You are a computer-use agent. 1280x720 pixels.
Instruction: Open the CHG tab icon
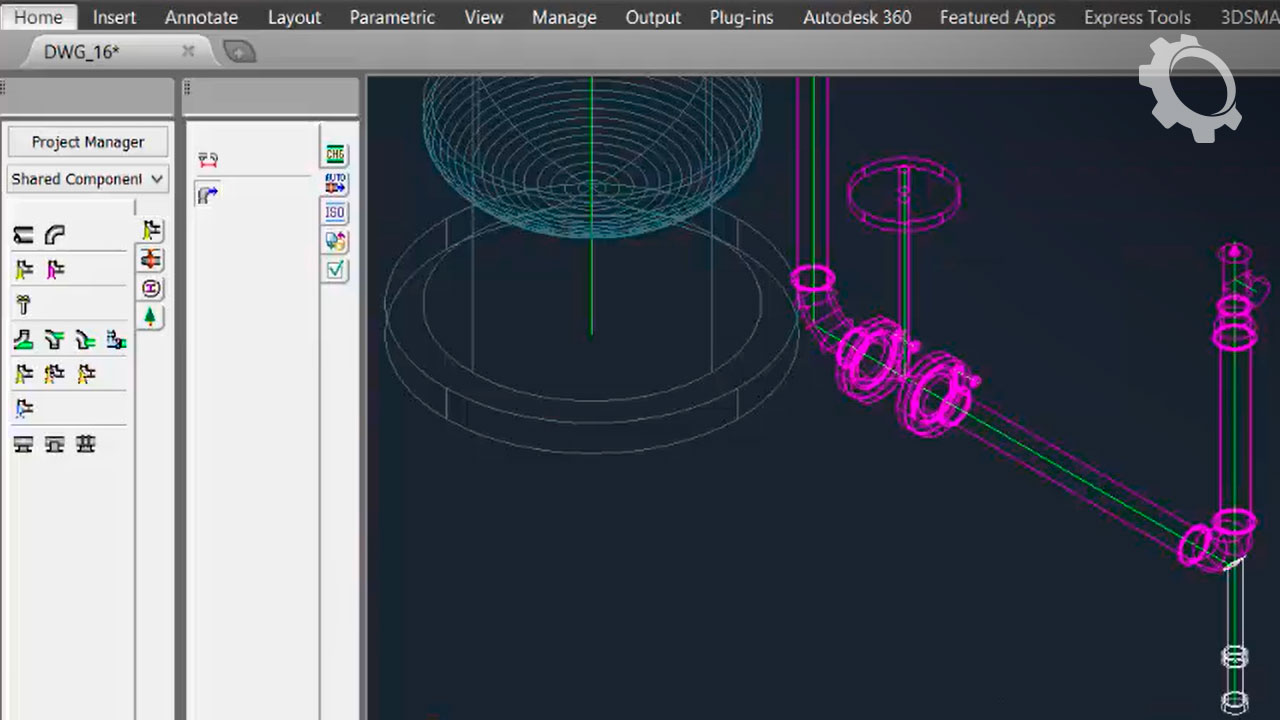[x=335, y=155]
